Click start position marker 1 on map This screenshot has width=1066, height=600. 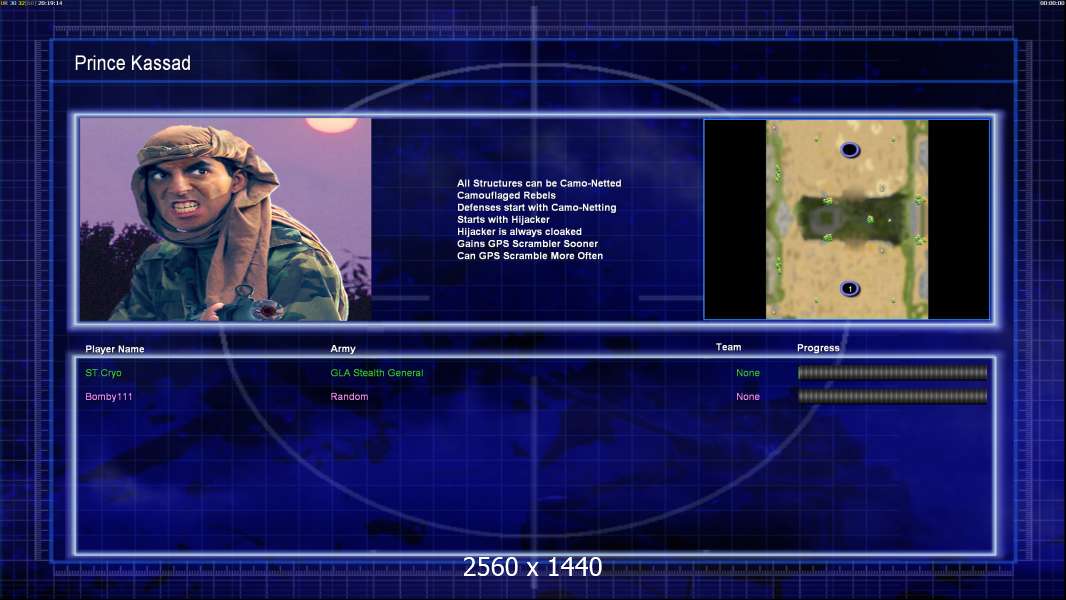(x=850, y=289)
